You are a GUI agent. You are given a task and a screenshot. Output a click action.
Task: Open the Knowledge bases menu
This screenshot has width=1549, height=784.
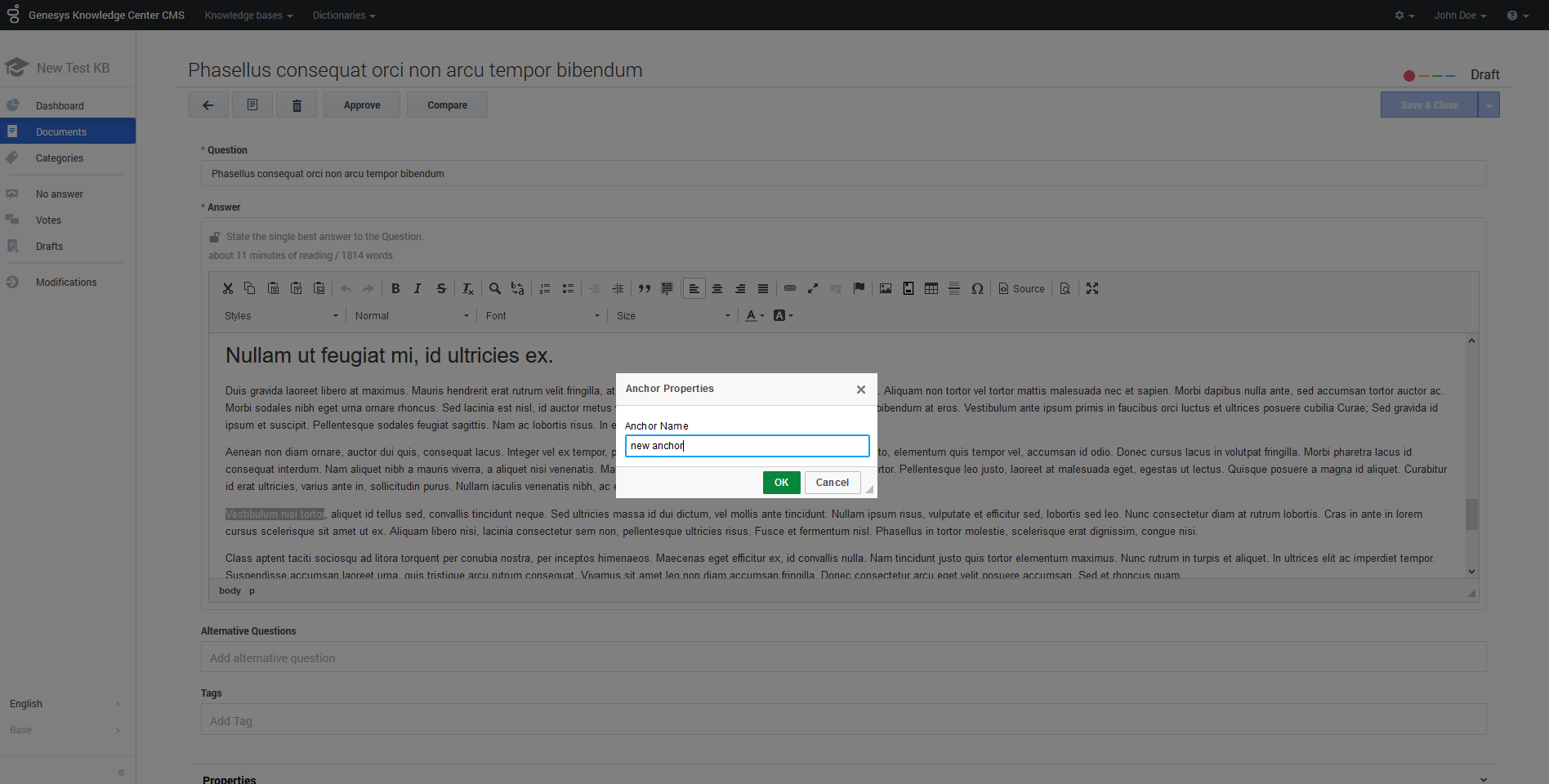click(248, 16)
